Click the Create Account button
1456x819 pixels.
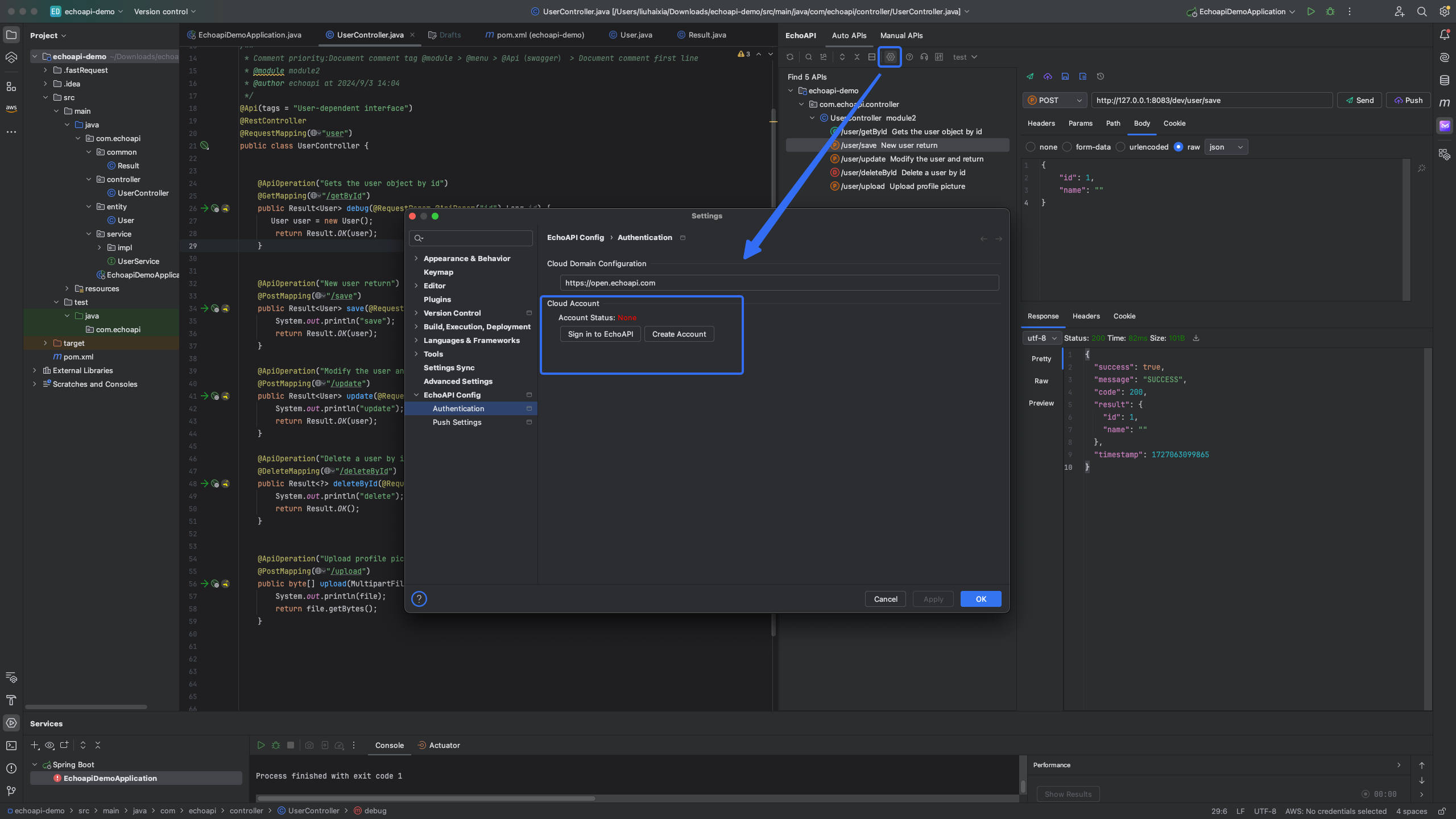pyautogui.click(x=679, y=334)
